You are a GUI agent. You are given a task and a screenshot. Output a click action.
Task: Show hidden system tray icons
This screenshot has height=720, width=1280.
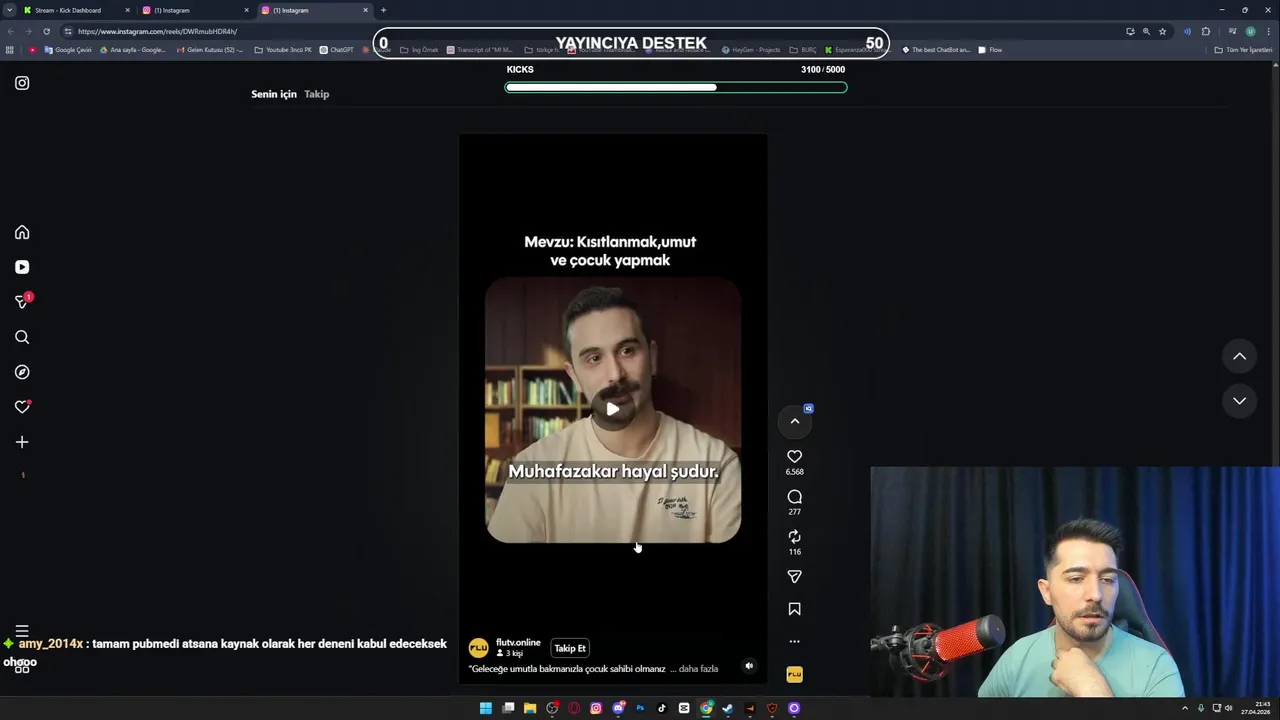[1185, 708]
